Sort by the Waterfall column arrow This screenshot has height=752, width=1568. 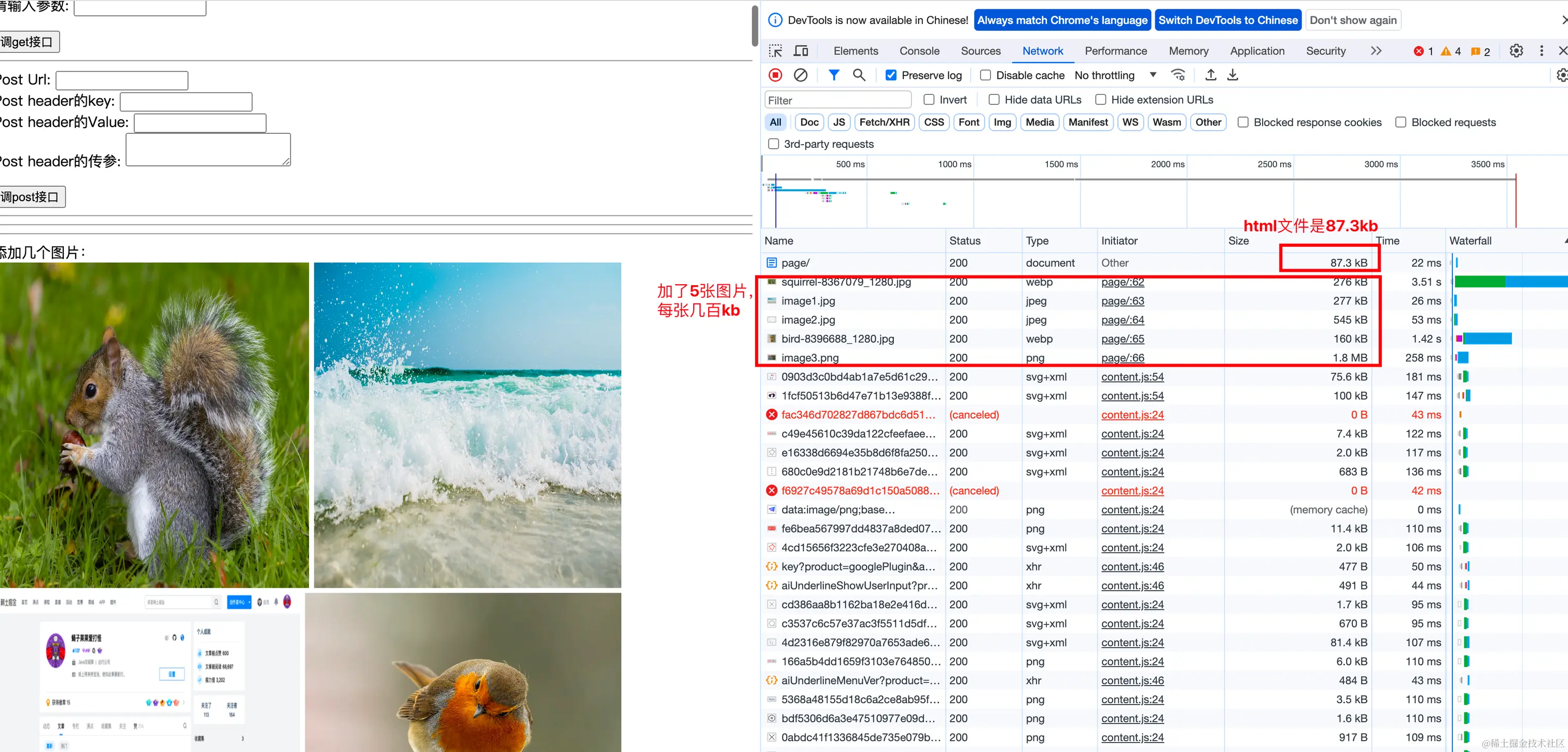coord(1565,241)
